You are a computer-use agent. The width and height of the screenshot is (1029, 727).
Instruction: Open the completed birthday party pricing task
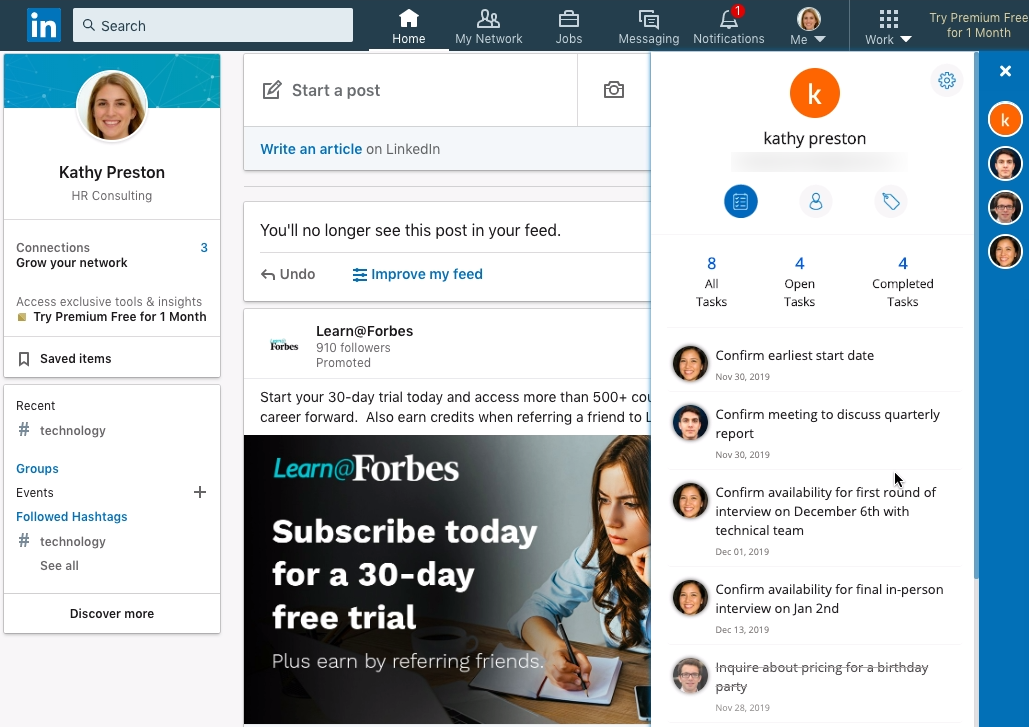pos(815,684)
